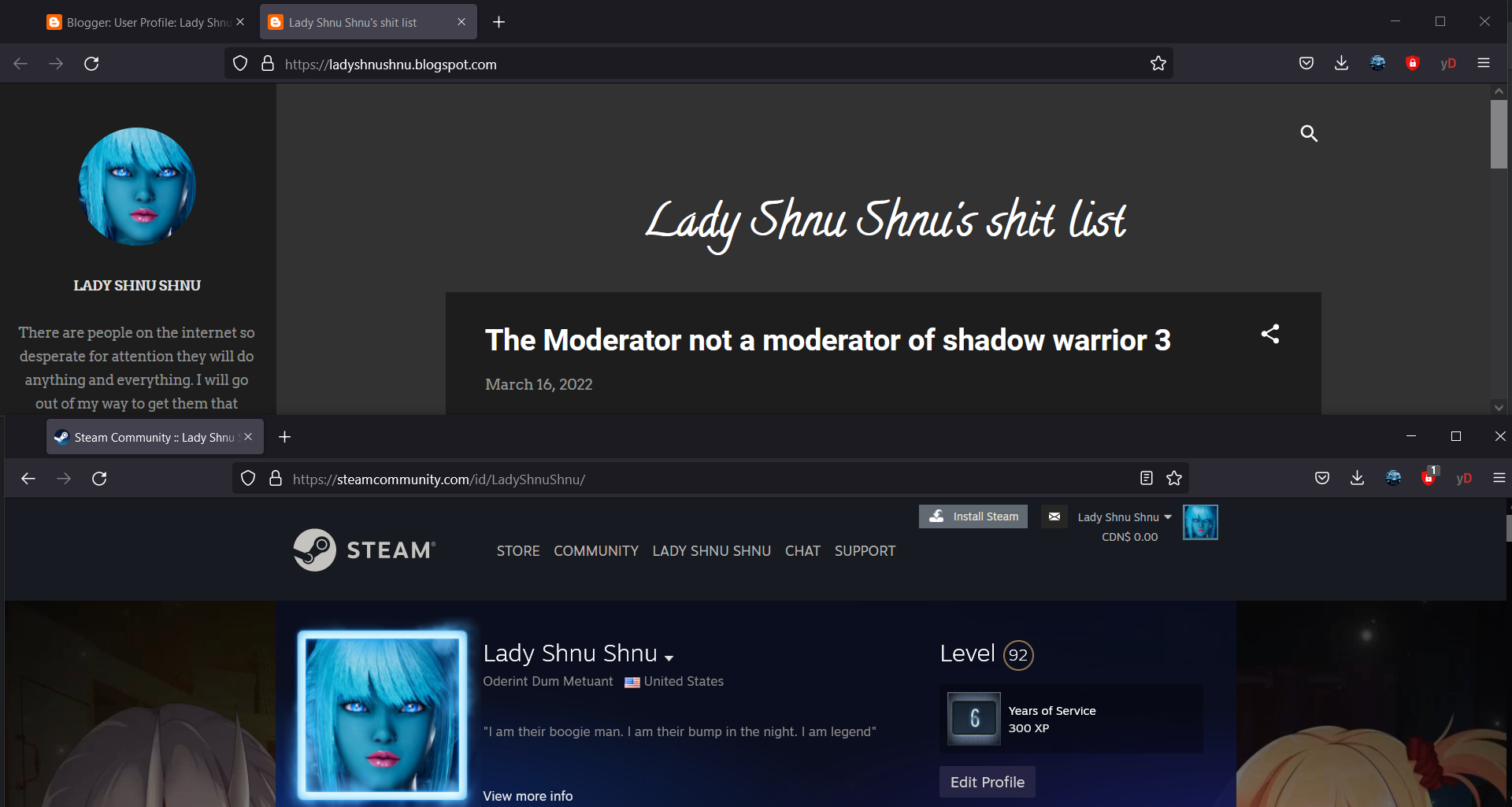Click the steamcommunity address bar URL

tap(439, 479)
